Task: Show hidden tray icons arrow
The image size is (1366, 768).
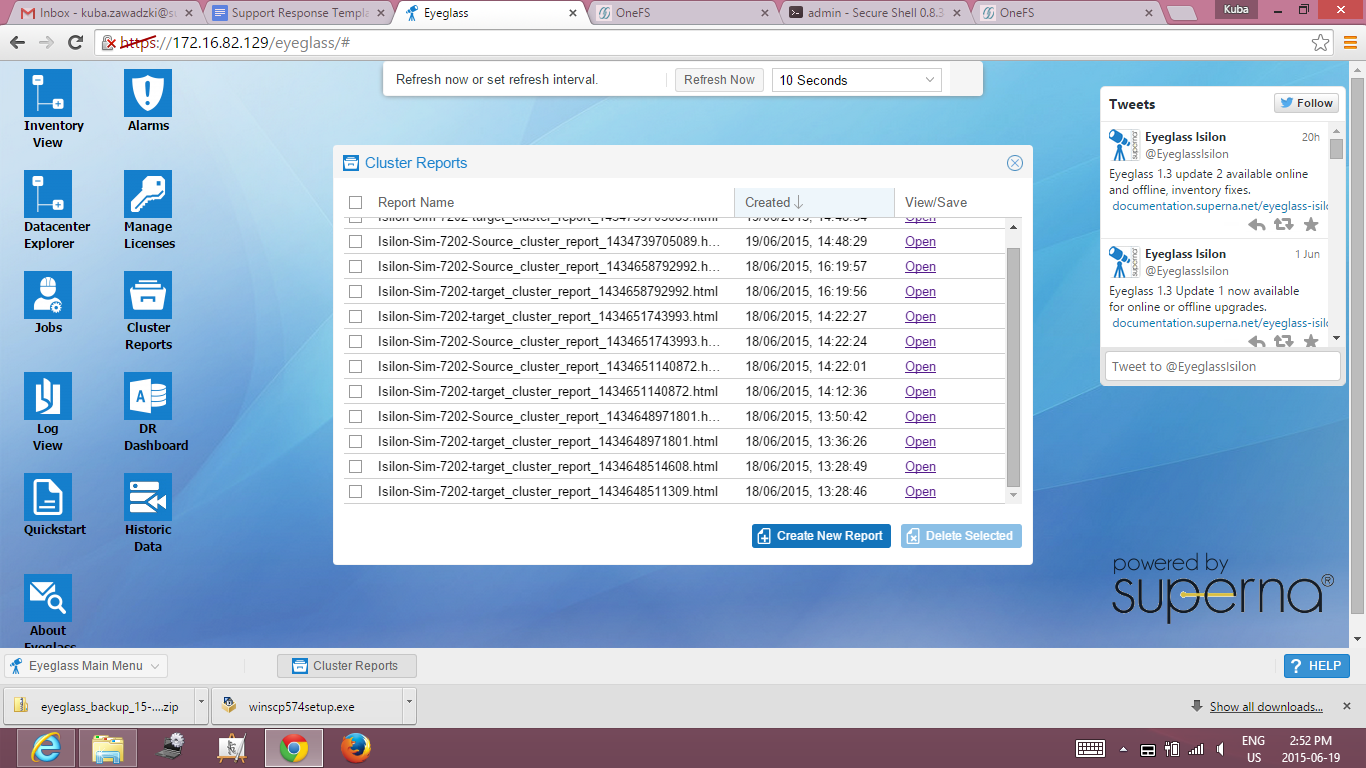Action: coord(1123,749)
